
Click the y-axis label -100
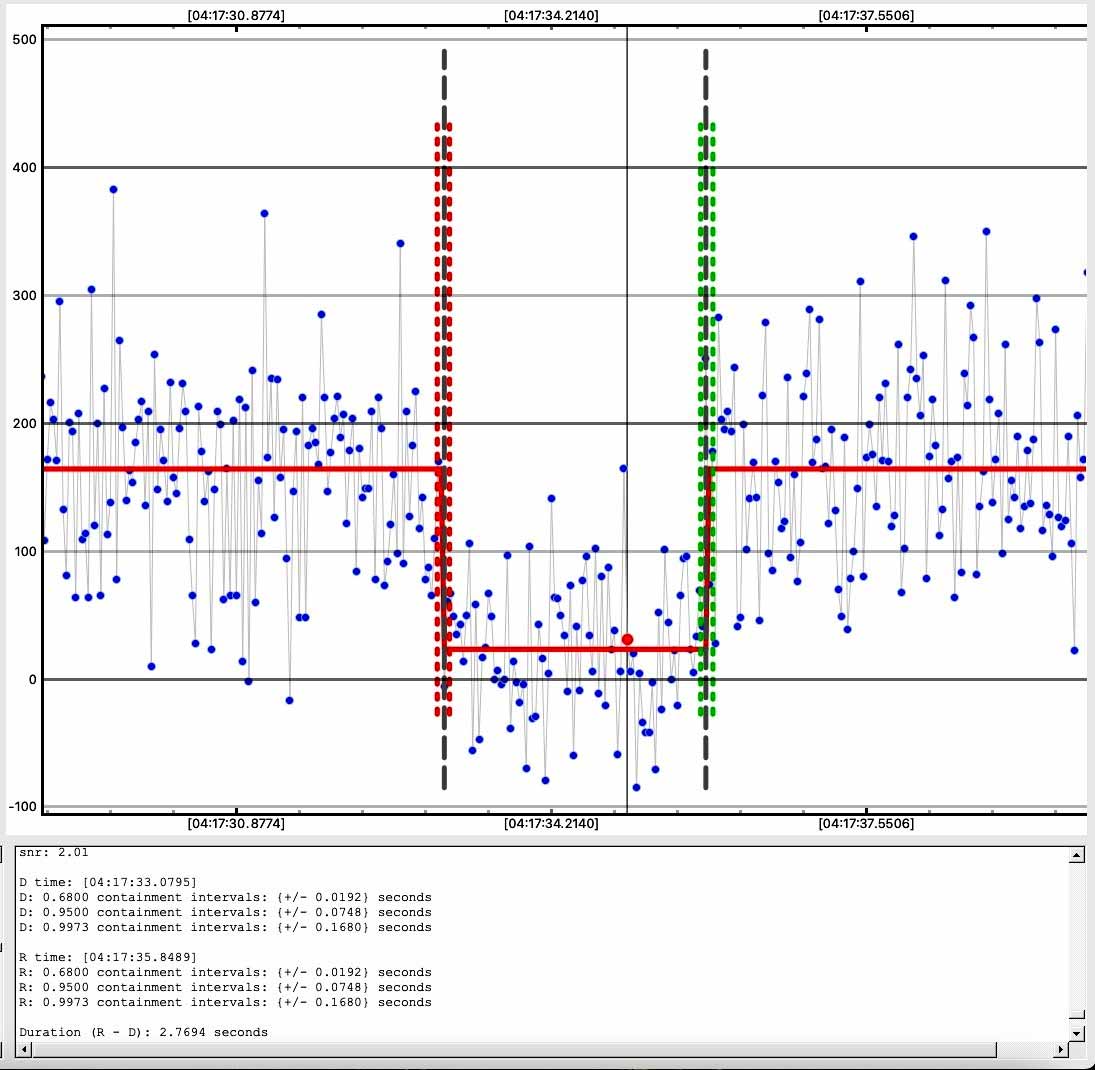[22, 807]
